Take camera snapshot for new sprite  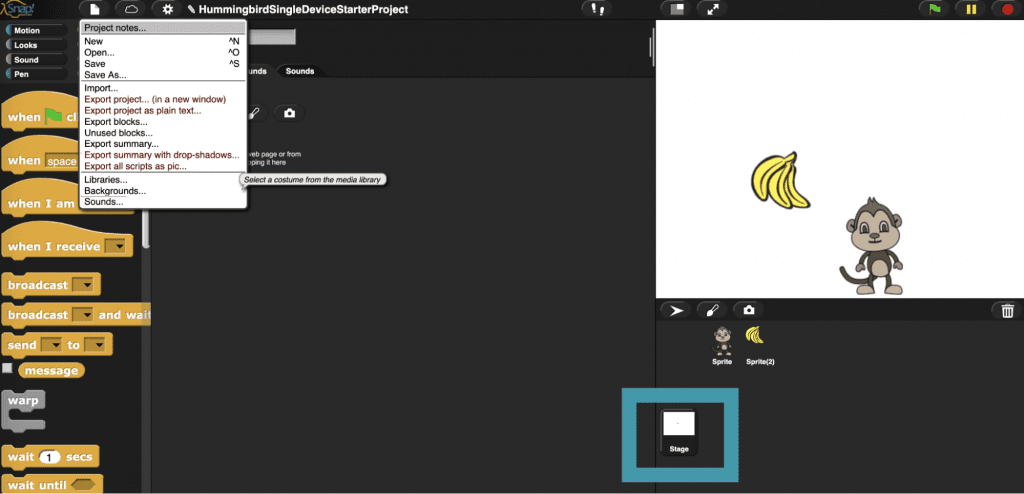pyautogui.click(x=746, y=311)
